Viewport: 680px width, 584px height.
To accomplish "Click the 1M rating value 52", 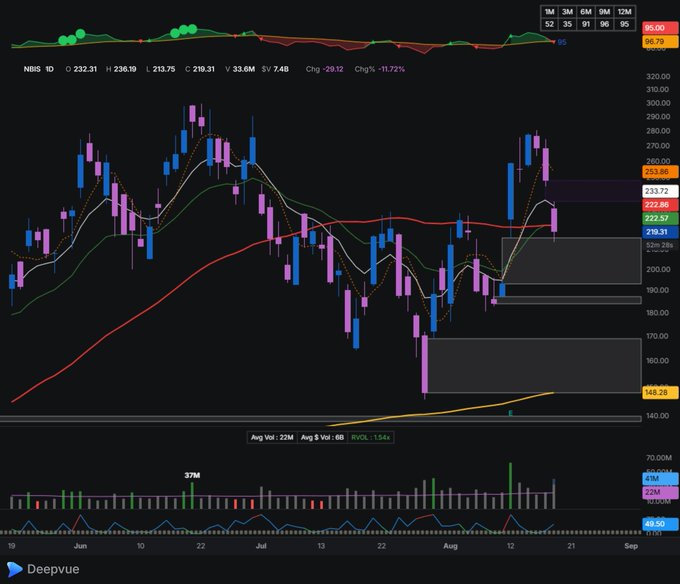I will [x=549, y=24].
